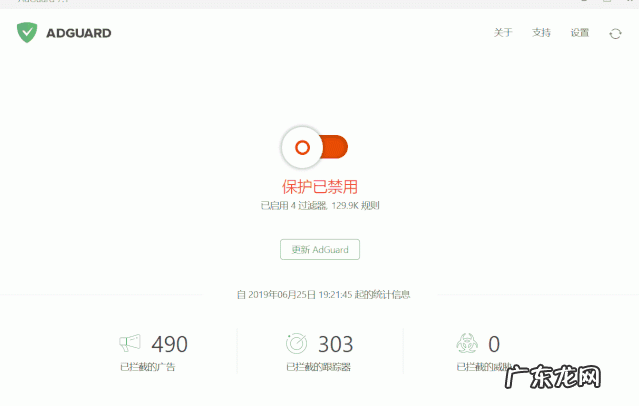Click the radar blocked trackers icon
Screen dimensions: 639x406
click(296, 343)
